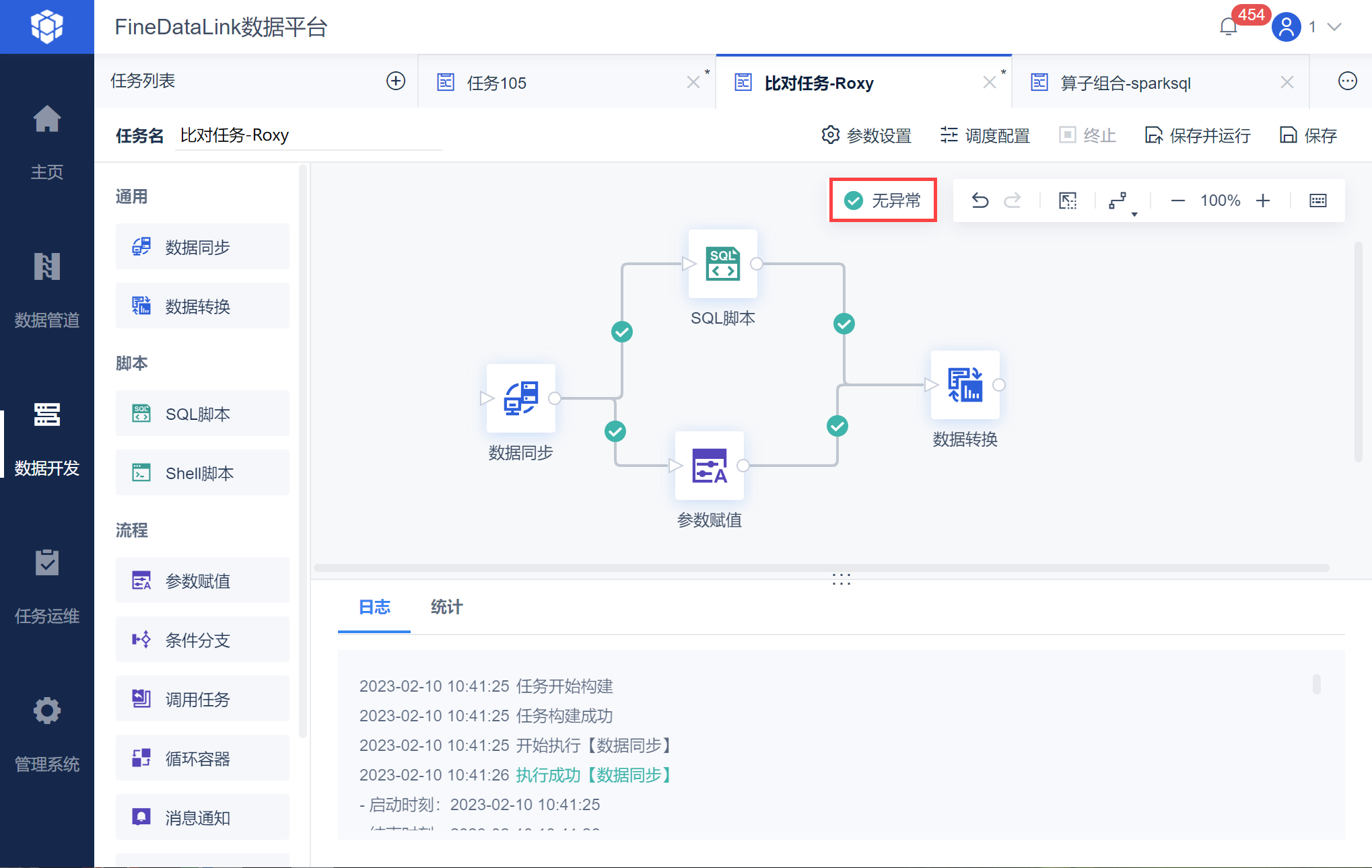Screen dimensions: 1372x868
Task: Click the notification bell icon
Action: (x=1229, y=27)
